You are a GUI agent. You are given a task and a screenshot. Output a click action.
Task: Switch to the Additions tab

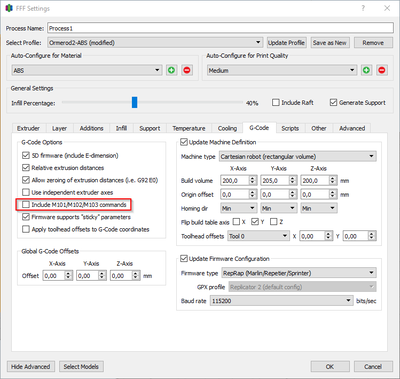point(91,128)
